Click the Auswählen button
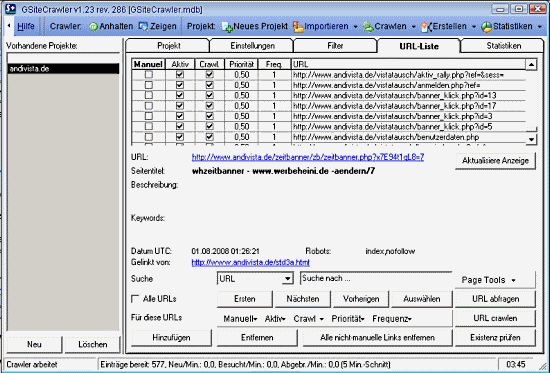Image resolution: width=550 pixels, height=373 pixels. tap(421, 299)
